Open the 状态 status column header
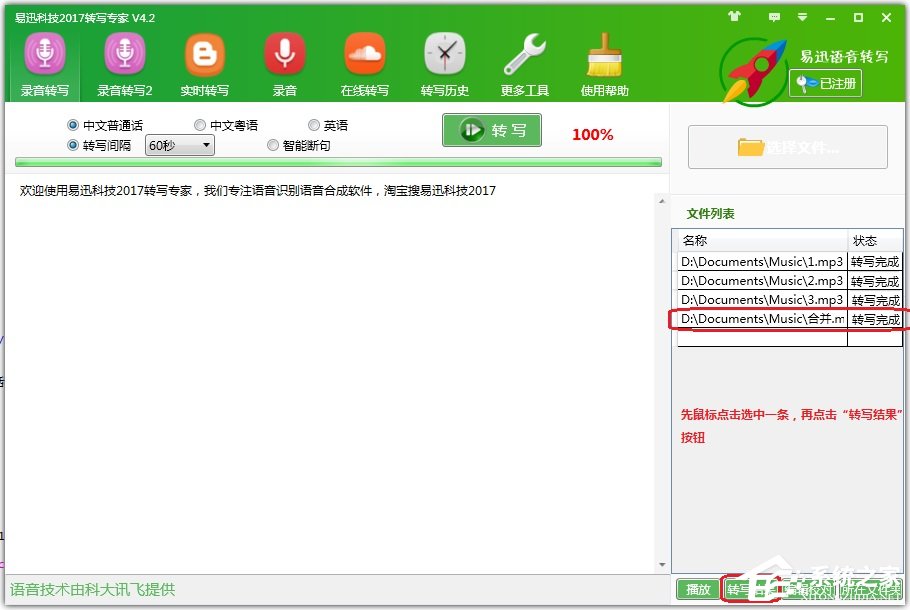Viewport: 910px width, 610px height. pos(874,240)
